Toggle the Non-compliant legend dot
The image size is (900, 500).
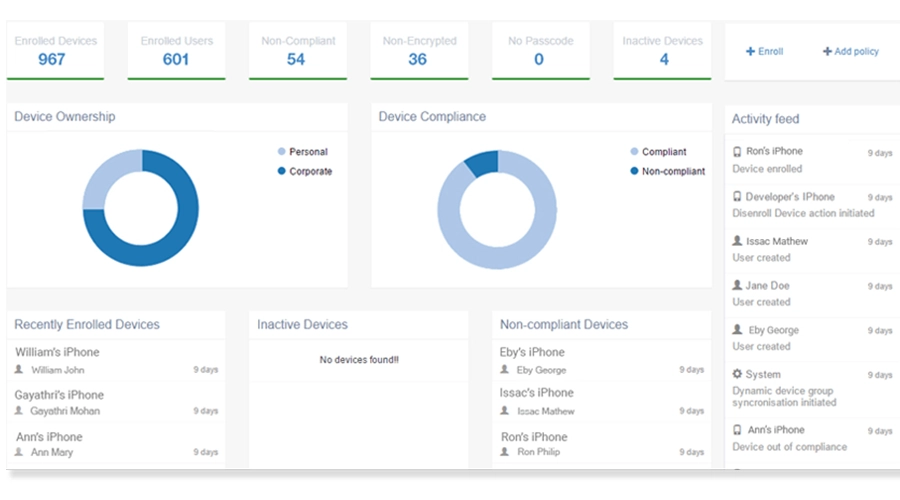tap(634, 171)
